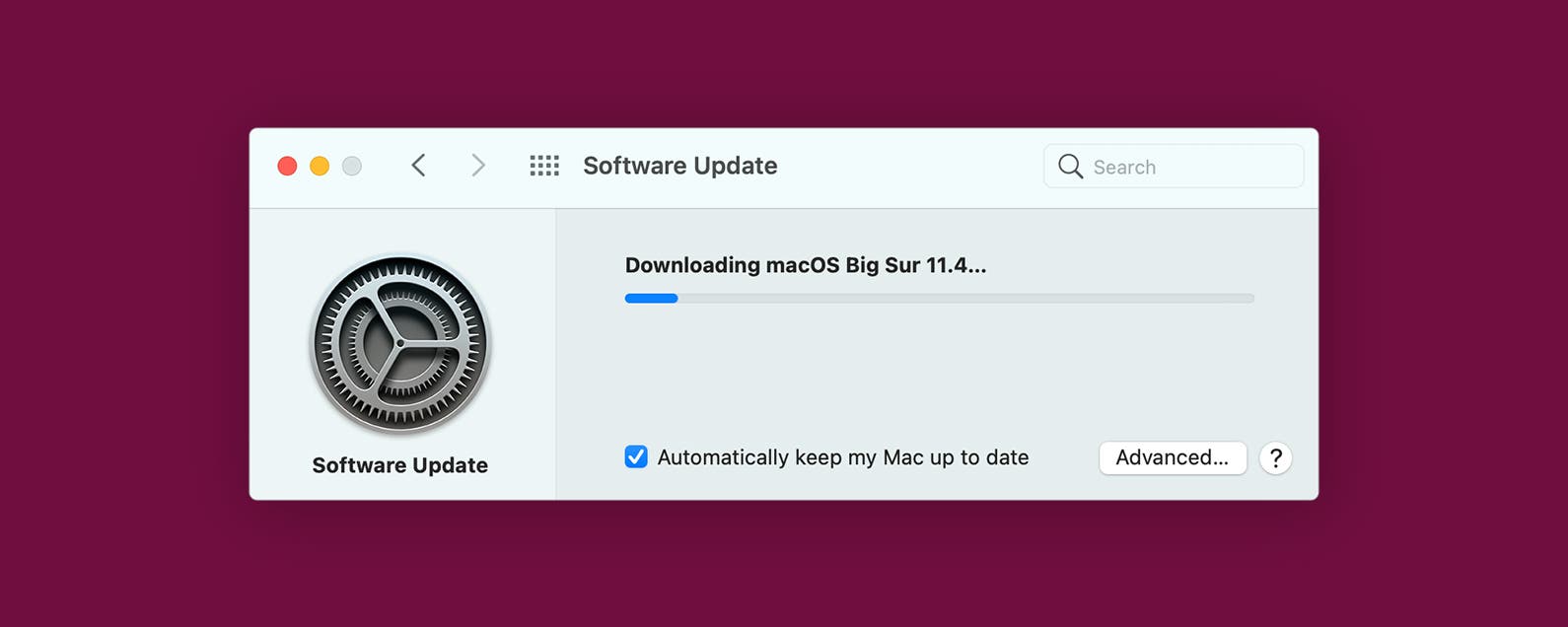Uncheck the automatic updates checkbox
Image resolution: width=1568 pixels, height=627 pixels.
pos(636,457)
